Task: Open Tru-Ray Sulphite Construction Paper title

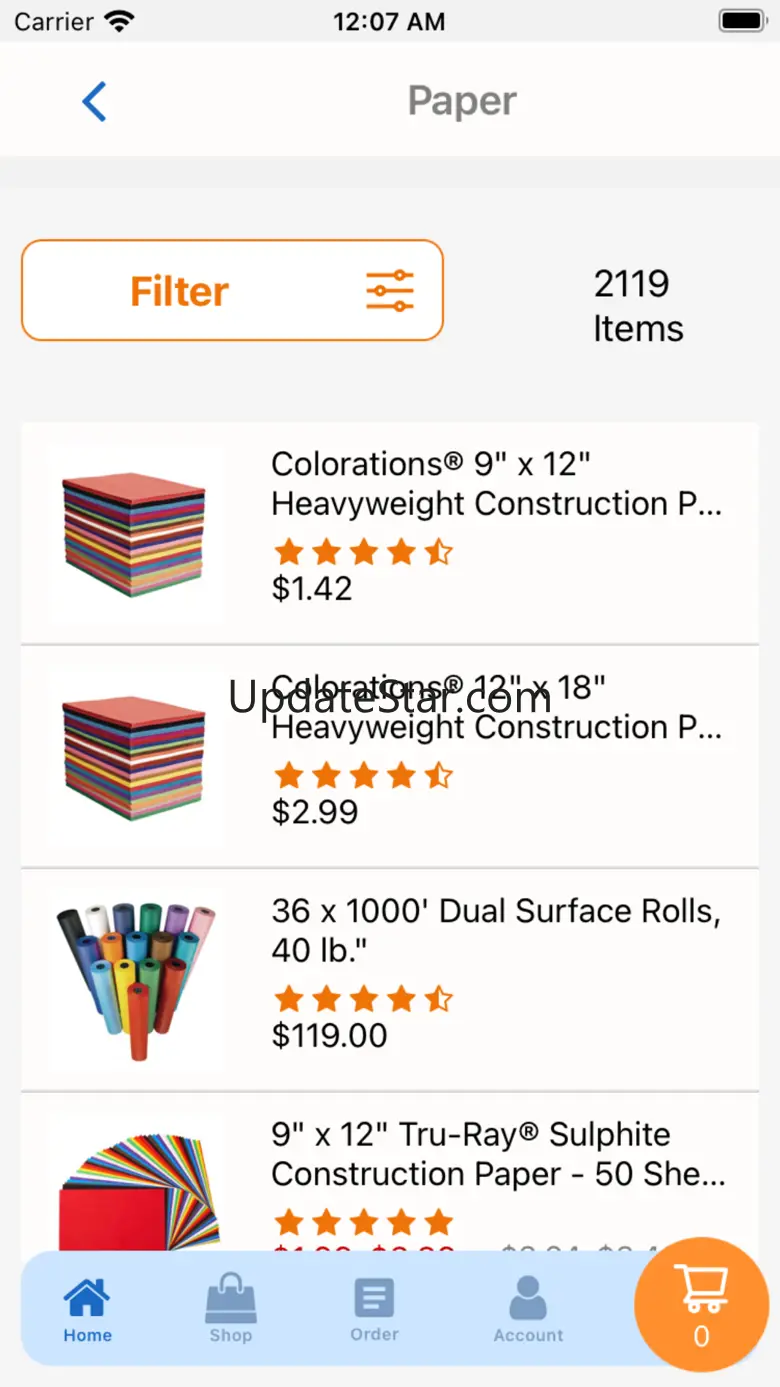Action: (x=498, y=1154)
